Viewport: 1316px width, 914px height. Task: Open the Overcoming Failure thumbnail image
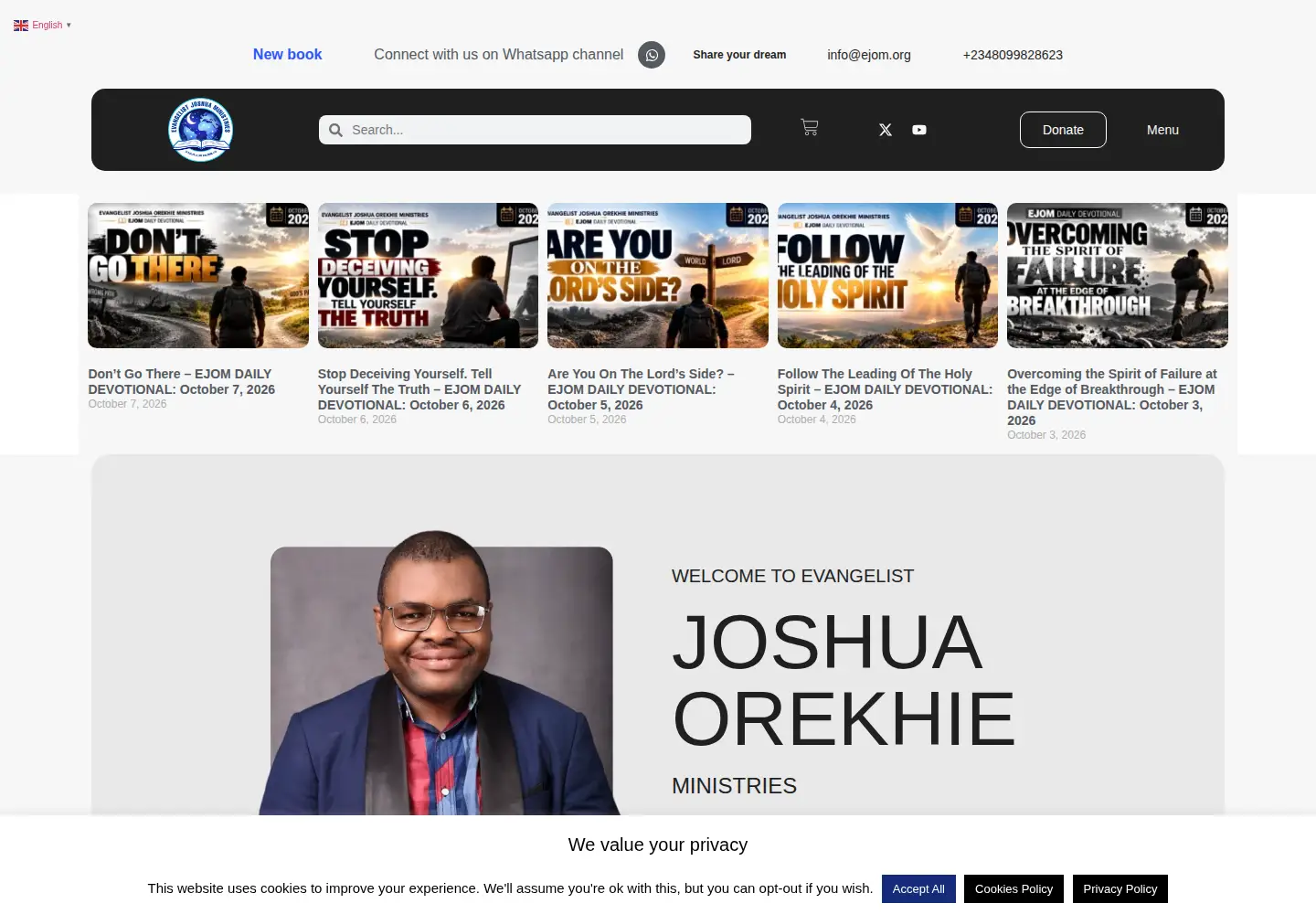click(x=1118, y=275)
